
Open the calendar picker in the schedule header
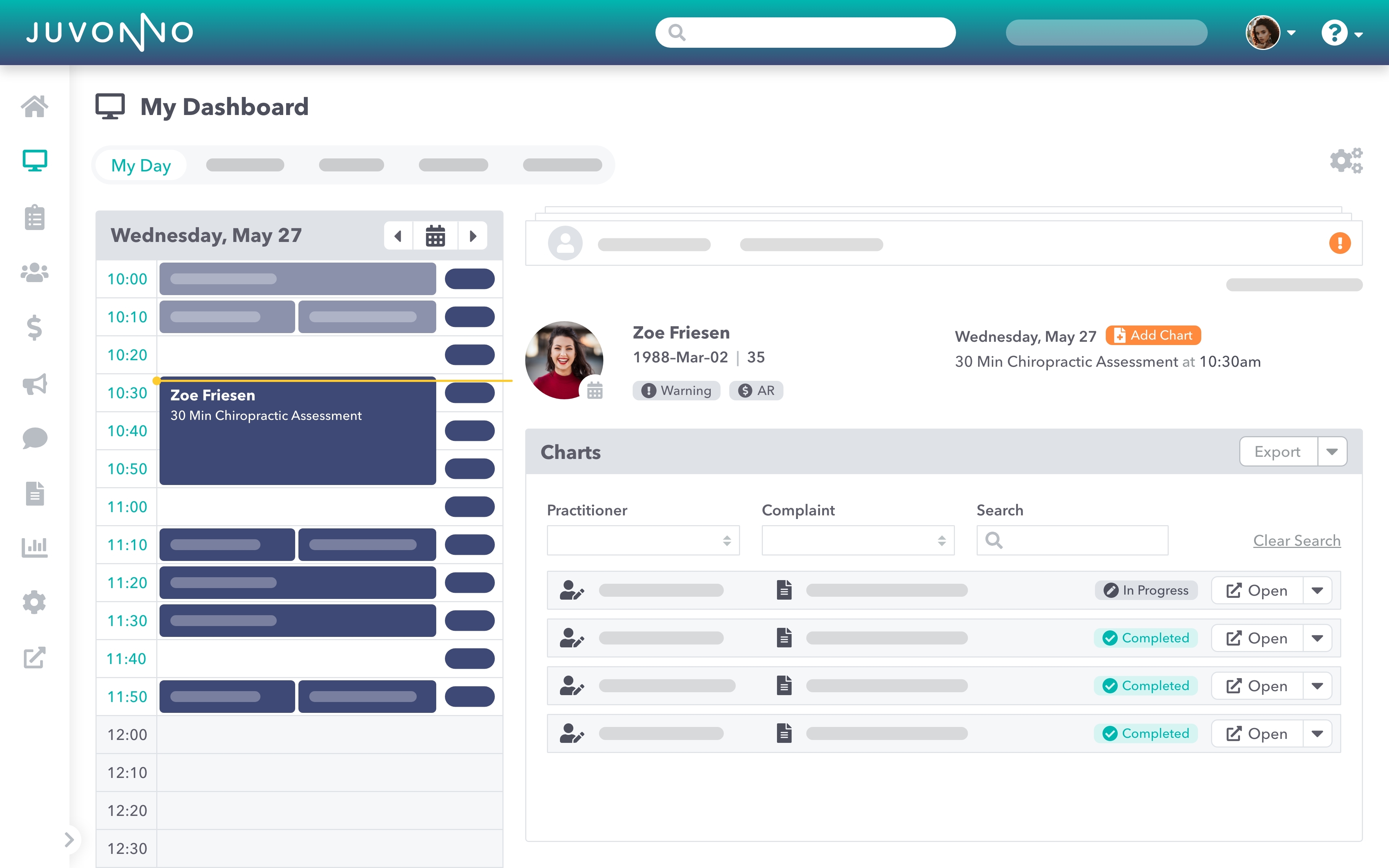coord(435,235)
